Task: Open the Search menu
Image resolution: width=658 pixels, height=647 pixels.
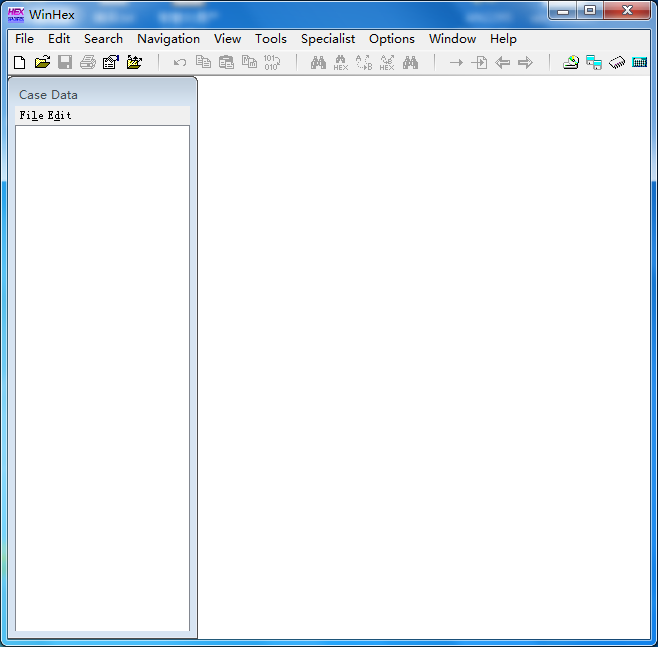Action: [x=103, y=39]
